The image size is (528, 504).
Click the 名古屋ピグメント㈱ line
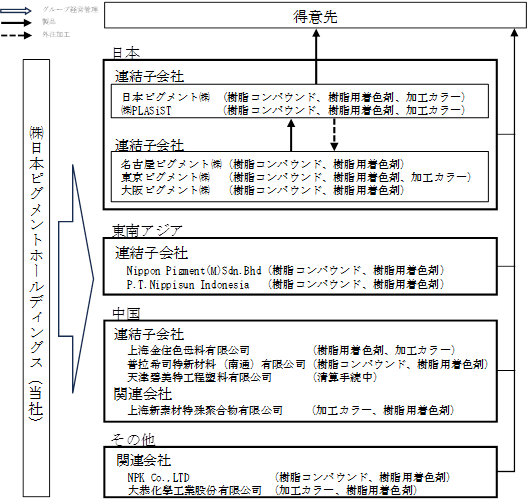coord(262,164)
